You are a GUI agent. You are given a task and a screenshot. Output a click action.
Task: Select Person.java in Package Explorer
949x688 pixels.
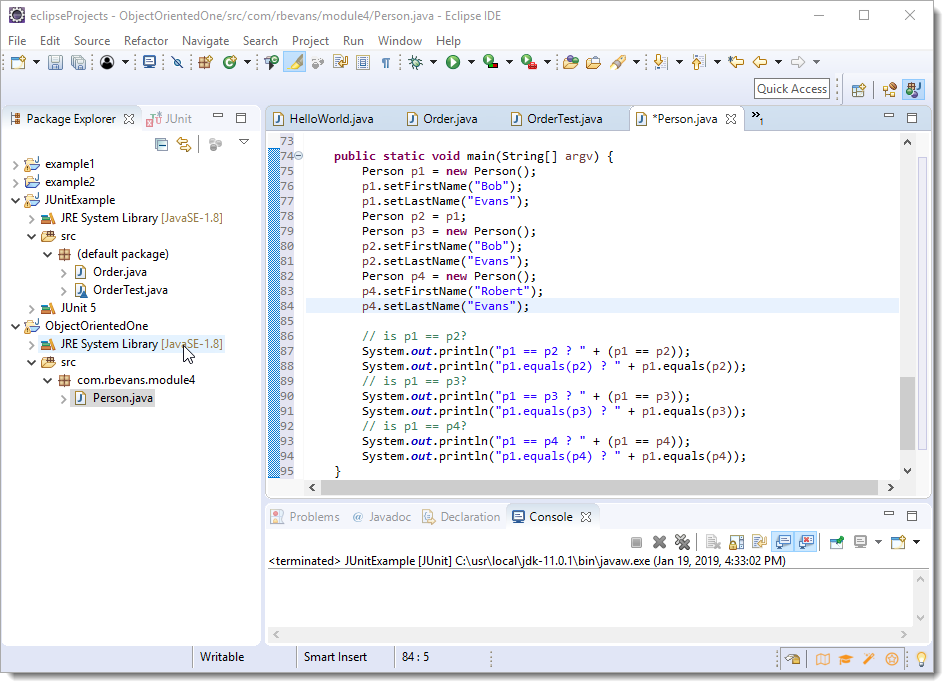(x=123, y=399)
